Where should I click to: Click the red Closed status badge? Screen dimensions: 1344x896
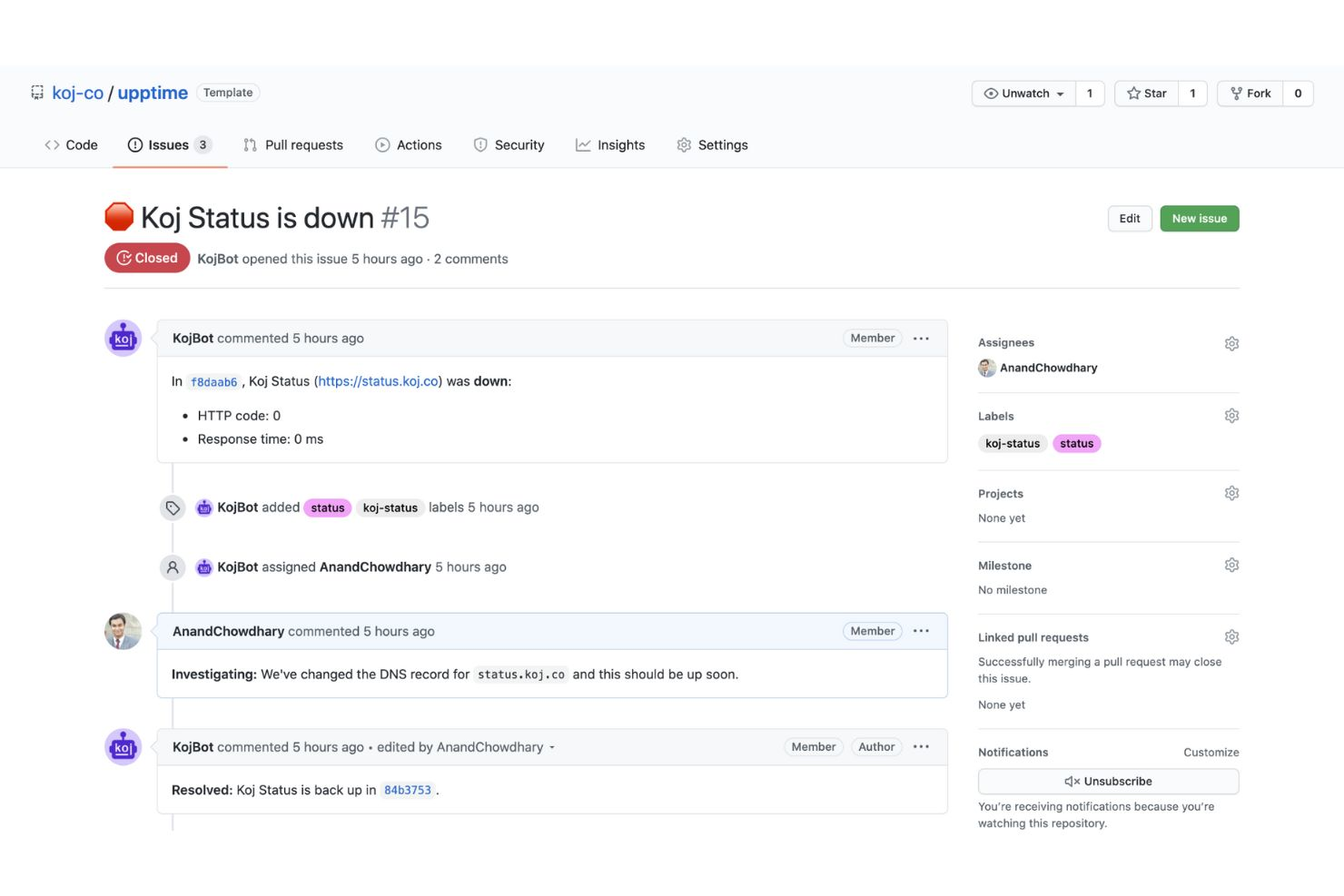click(147, 258)
